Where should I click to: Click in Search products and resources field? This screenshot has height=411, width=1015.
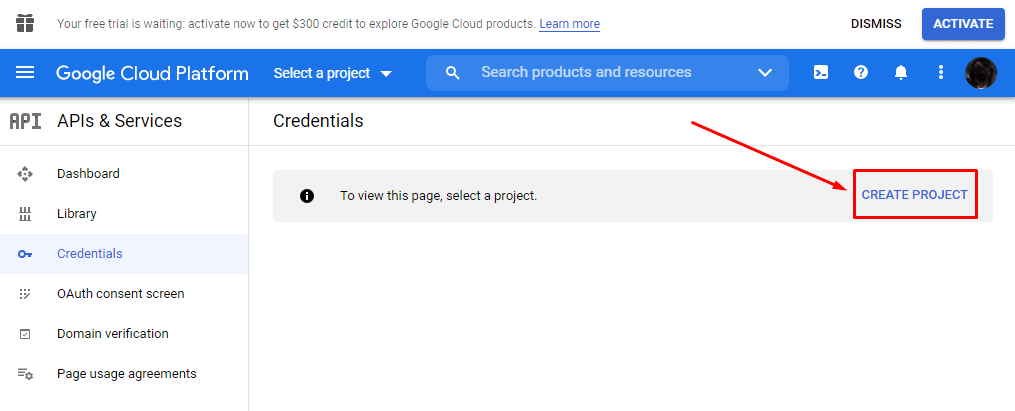point(600,73)
